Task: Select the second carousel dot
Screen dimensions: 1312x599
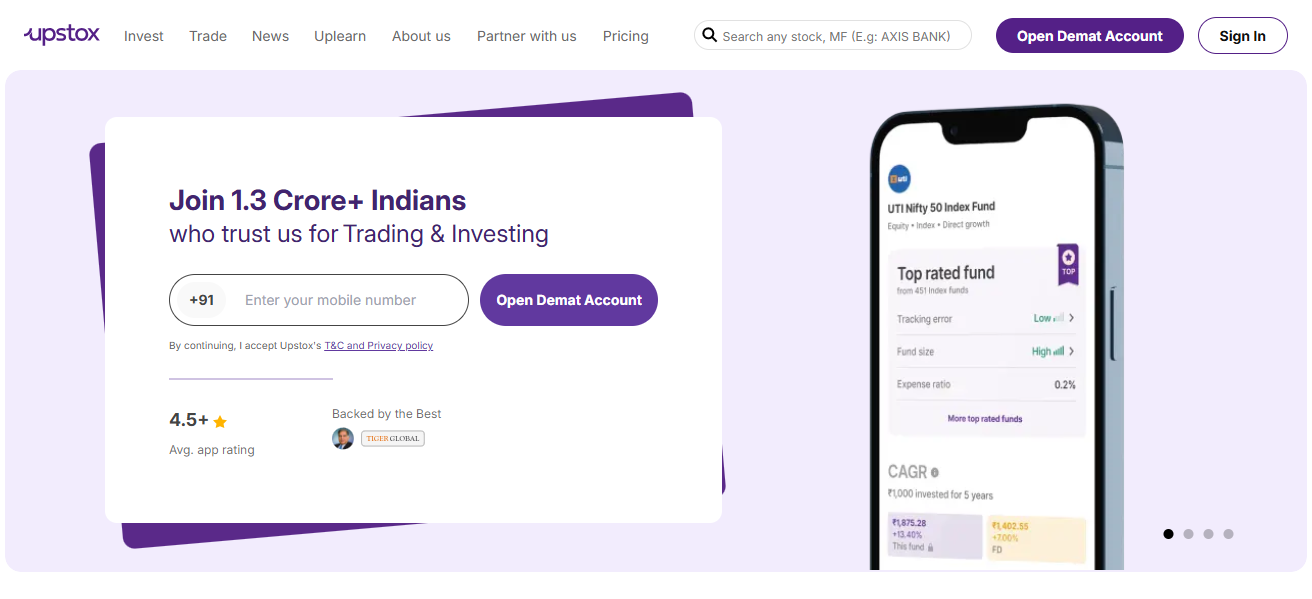Action: (x=1188, y=534)
